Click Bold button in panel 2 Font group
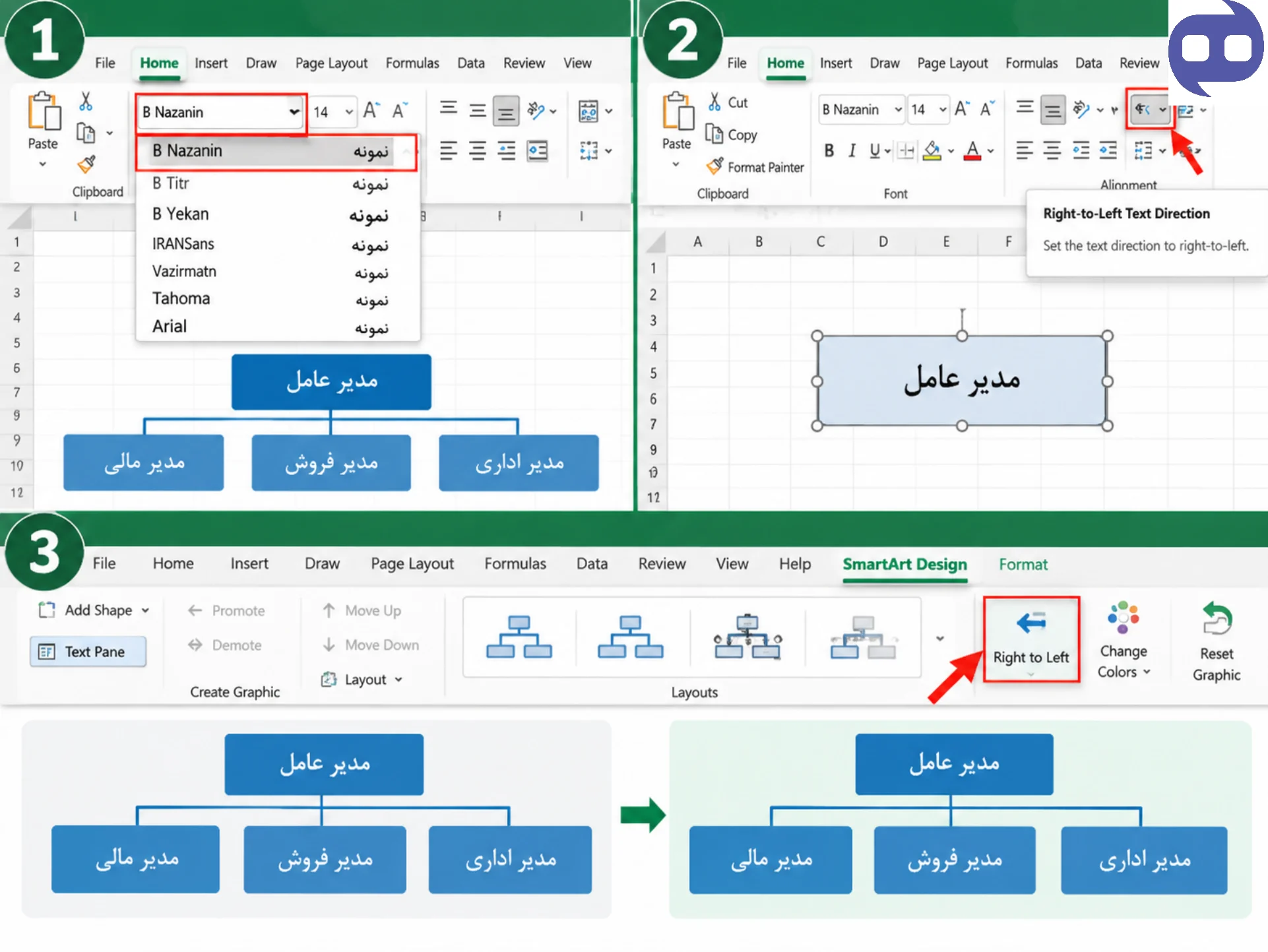This screenshot has height=952, width=1268. (829, 151)
